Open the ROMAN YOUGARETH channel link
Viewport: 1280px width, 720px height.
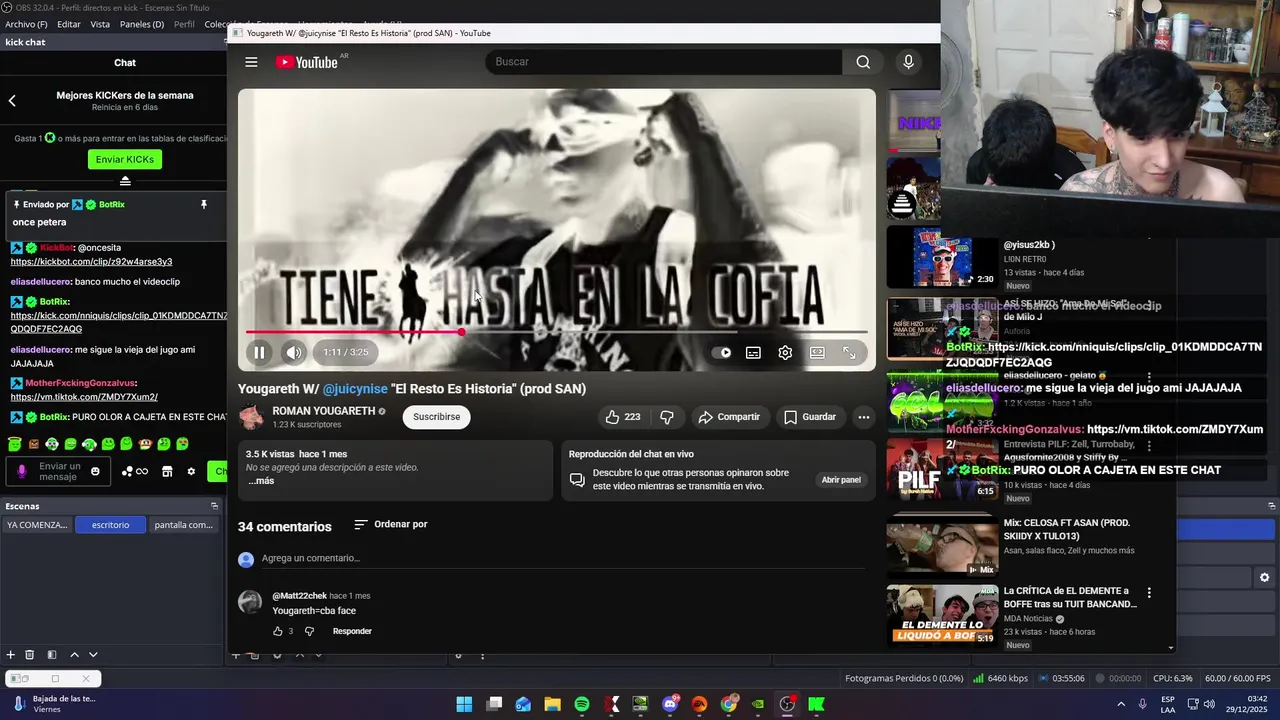323,411
